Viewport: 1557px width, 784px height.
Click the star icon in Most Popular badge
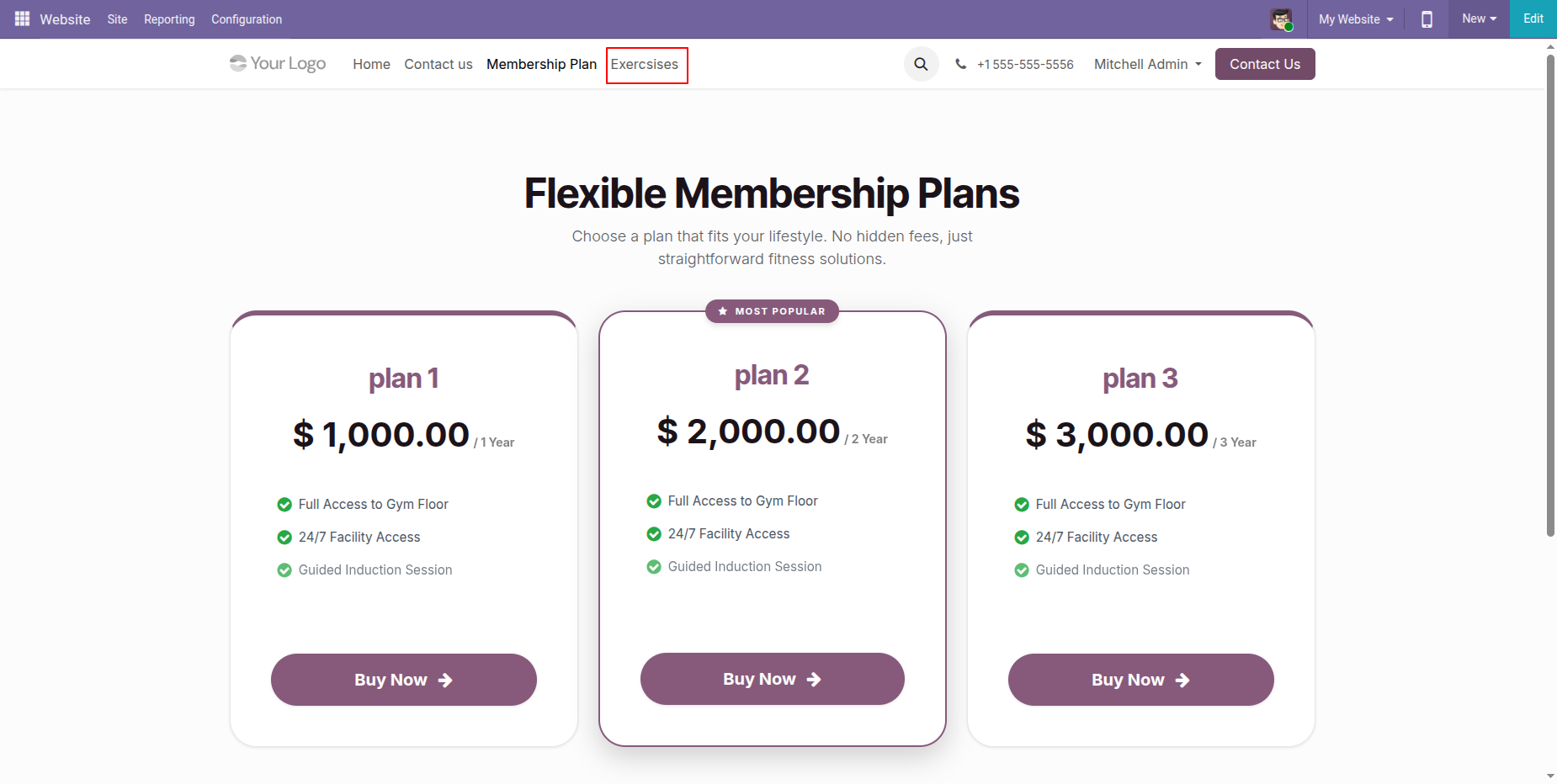pyautogui.click(x=722, y=311)
